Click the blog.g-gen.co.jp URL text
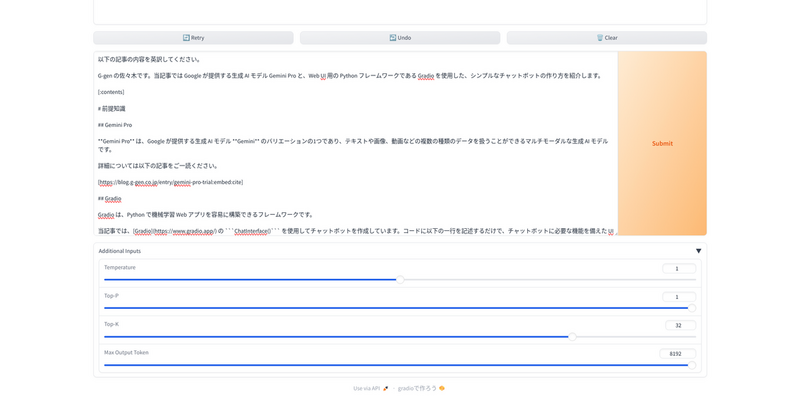800x399 pixels. click(x=170, y=182)
